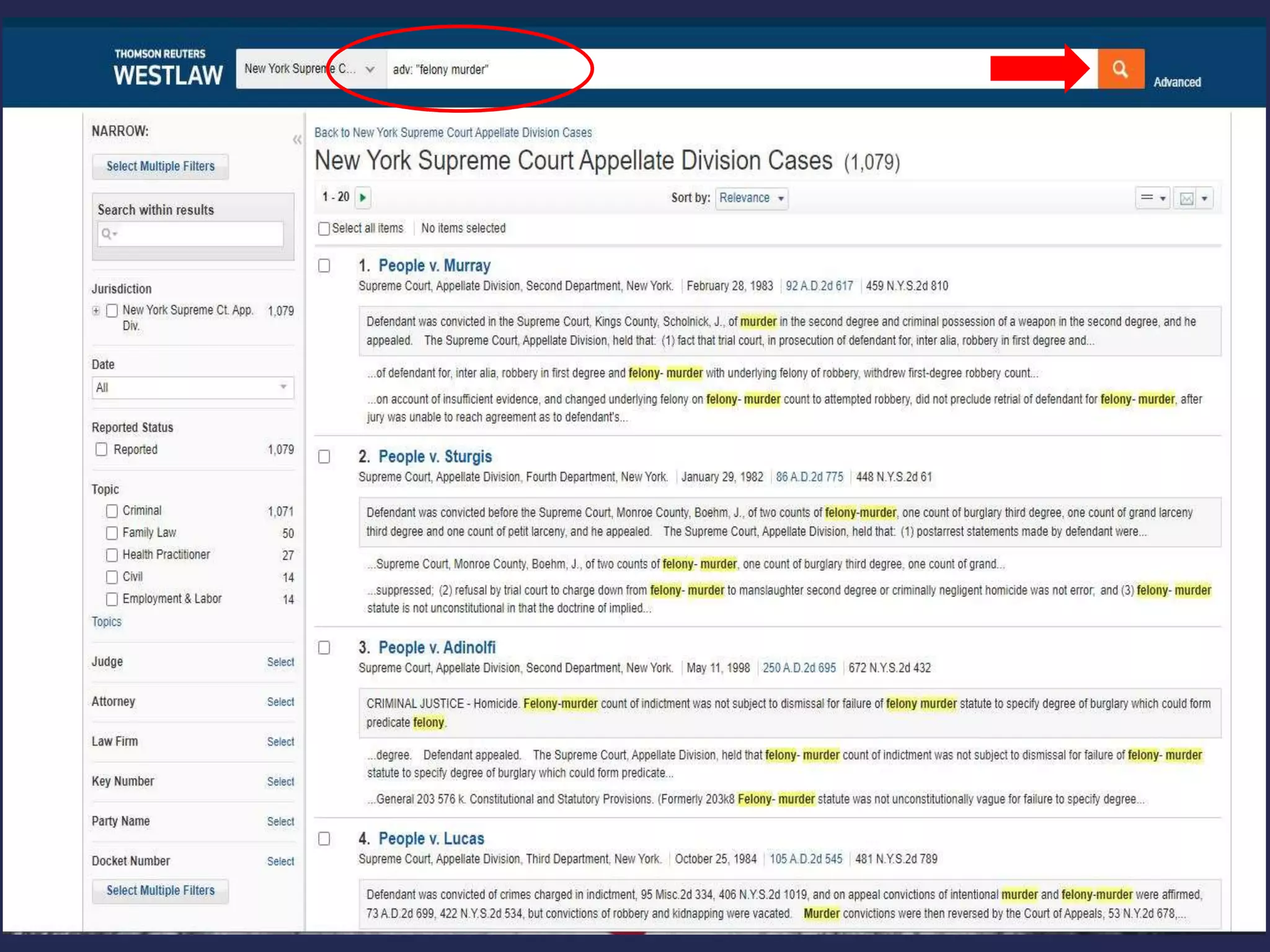Select checkbox for People v. Sturgis
This screenshot has height=952, width=1270.
[x=324, y=457]
